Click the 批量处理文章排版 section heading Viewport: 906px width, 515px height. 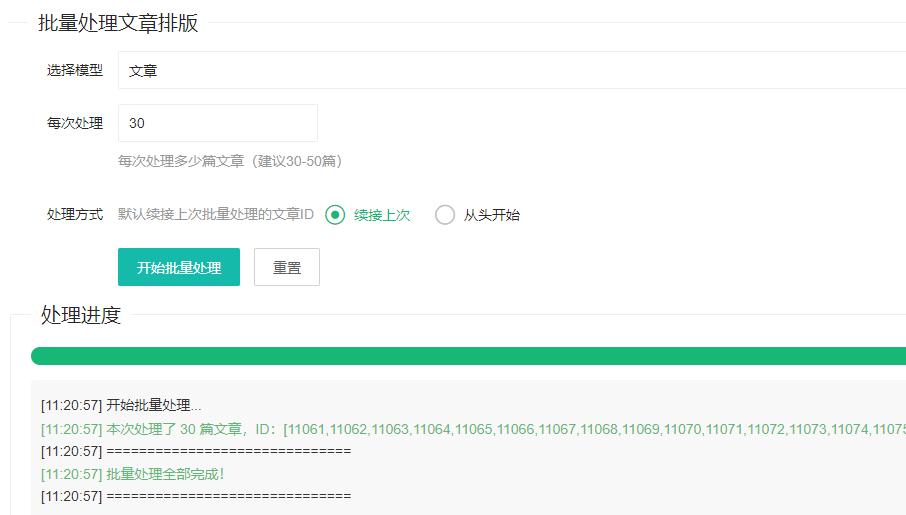click(x=118, y=24)
